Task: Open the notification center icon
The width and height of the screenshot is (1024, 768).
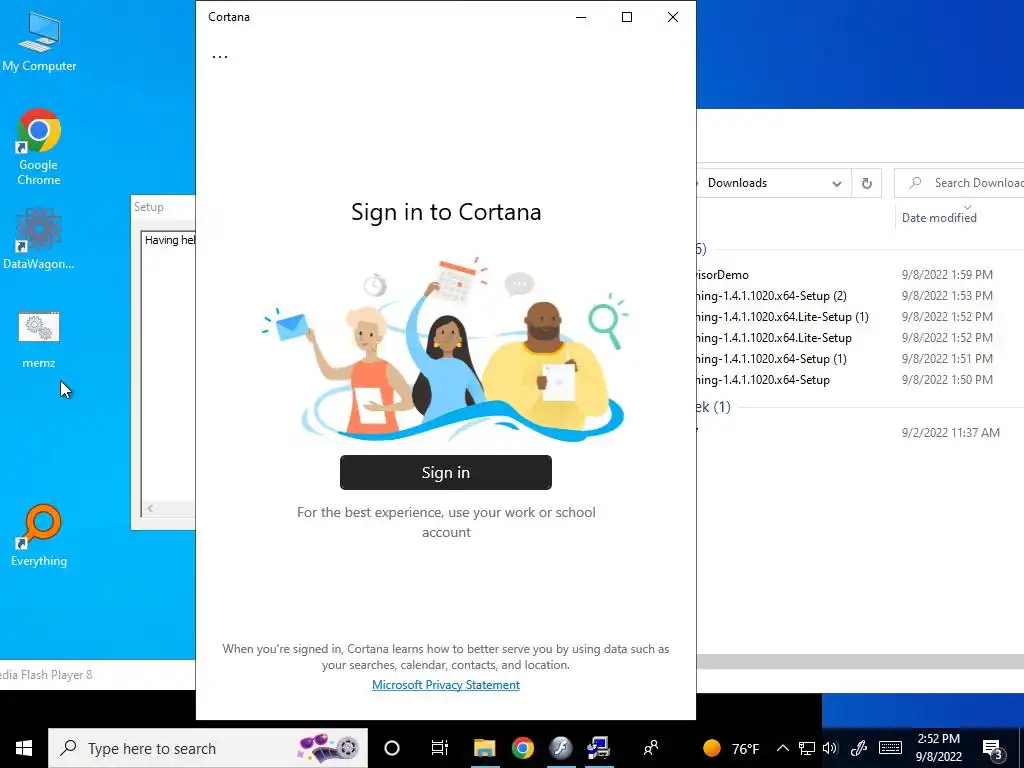Action: click(993, 748)
